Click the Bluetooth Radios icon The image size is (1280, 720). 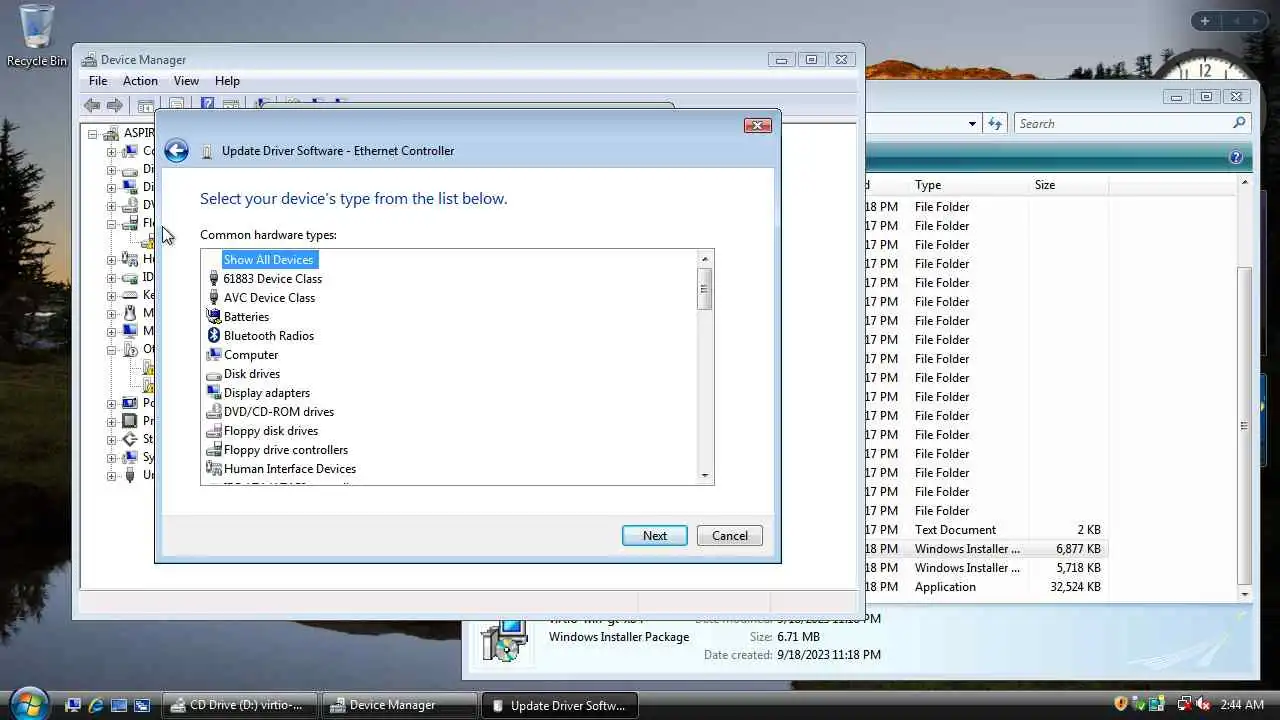click(x=213, y=336)
